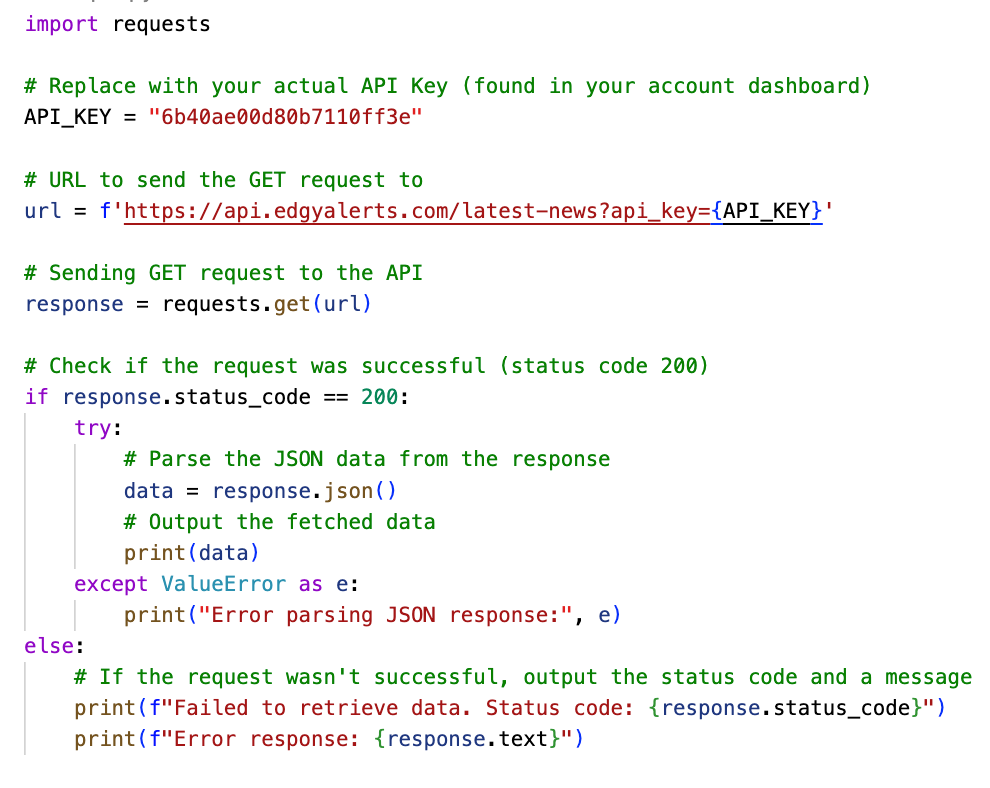The height and width of the screenshot is (788, 990).
Task: Click the API_KEY variable in the assignment line
Action: 68,117
